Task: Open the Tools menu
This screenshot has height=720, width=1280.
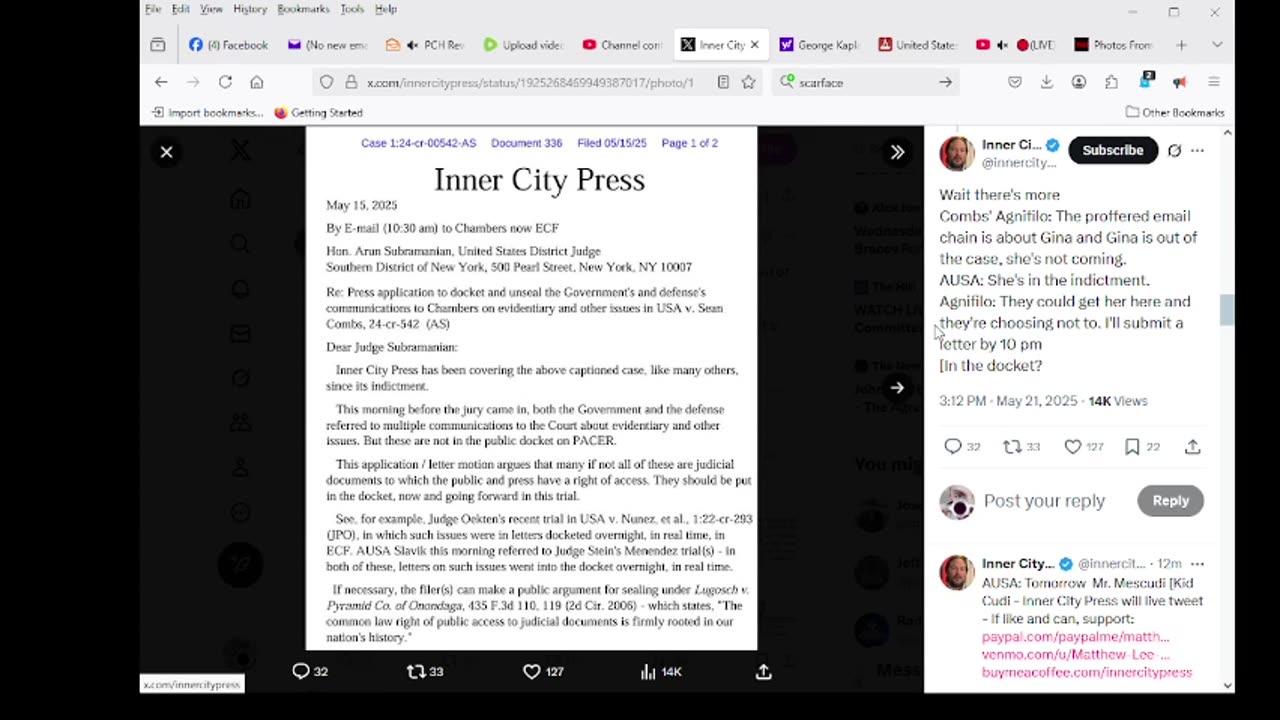Action: tap(352, 9)
